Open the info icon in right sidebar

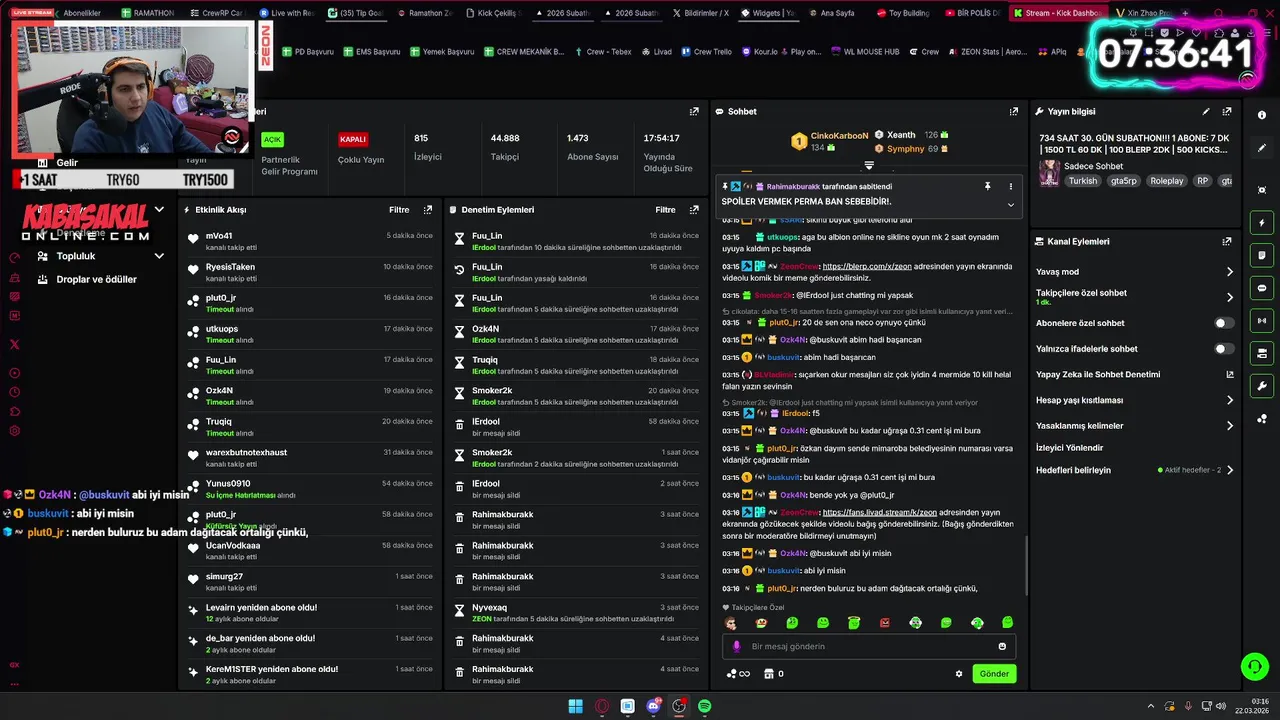point(1262,115)
